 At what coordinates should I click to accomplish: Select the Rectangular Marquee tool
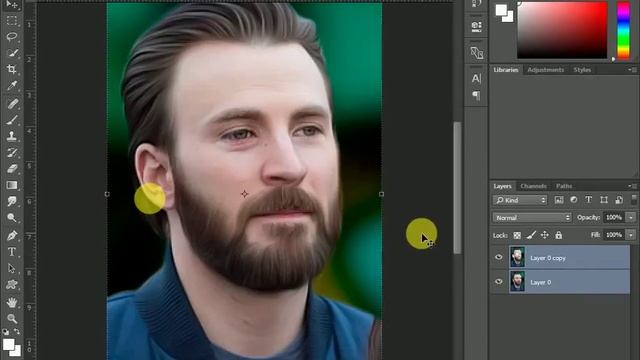click(x=12, y=20)
